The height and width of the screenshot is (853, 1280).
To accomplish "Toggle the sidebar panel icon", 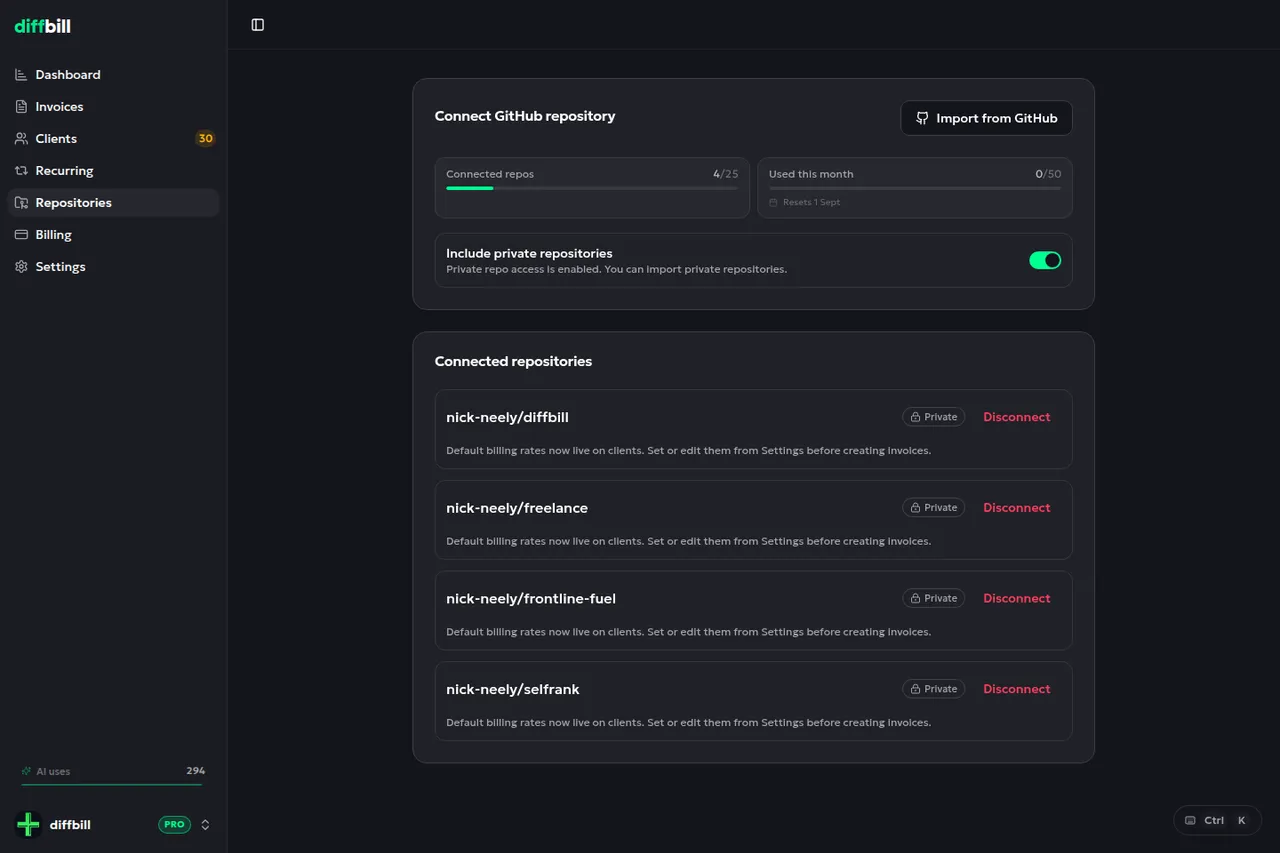I will pos(258,25).
